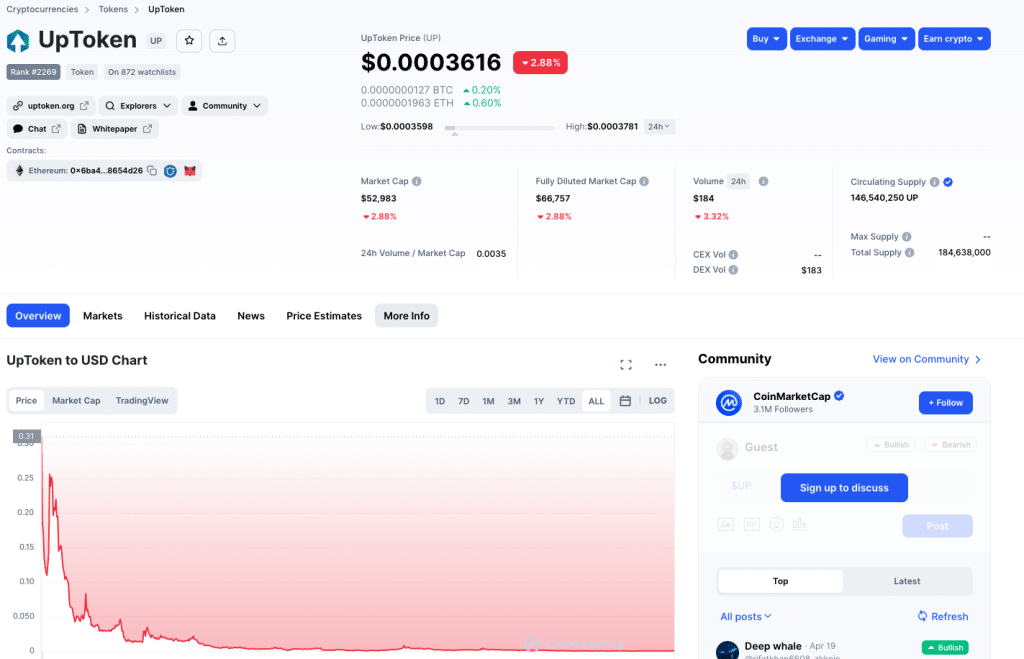
Task: Click the emoji icon in post box
Action: click(x=776, y=524)
